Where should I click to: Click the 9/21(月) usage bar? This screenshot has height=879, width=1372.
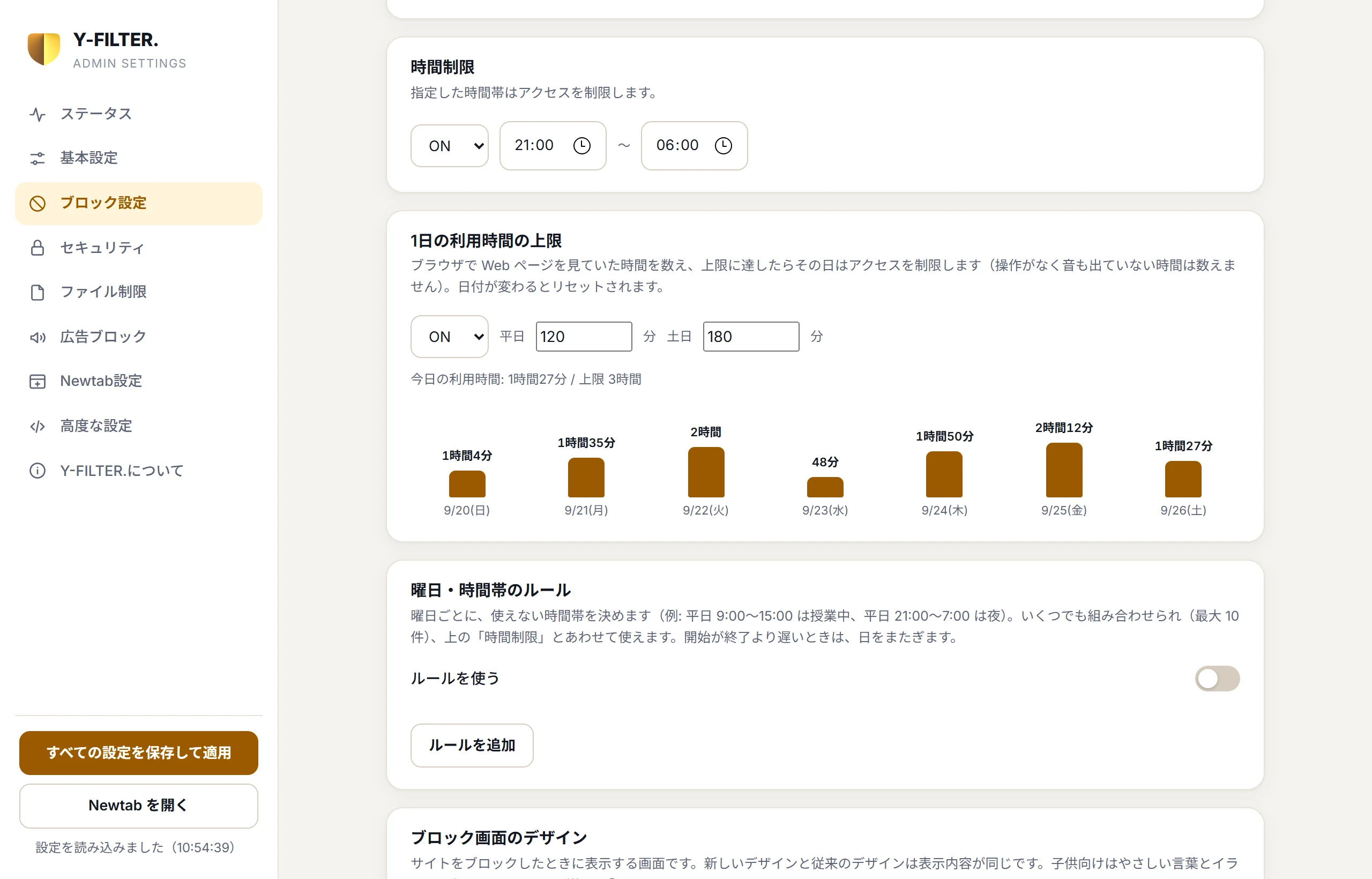click(x=586, y=477)
